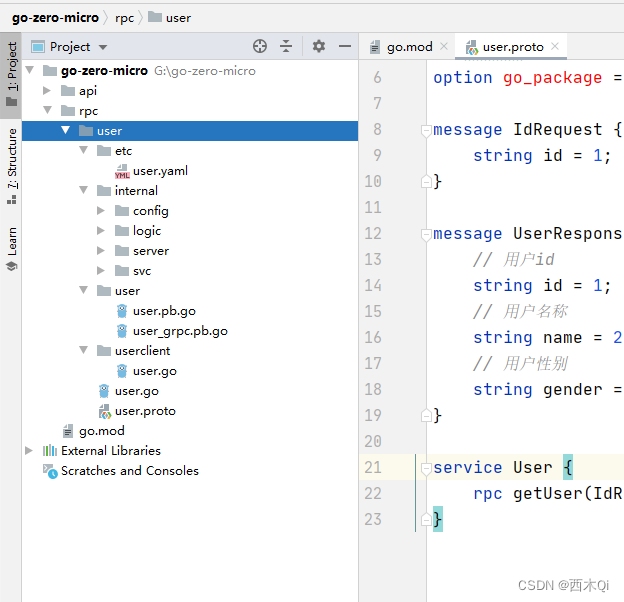Hide the Project panel with minus icon
Viewport: 624px width, 602px height.
[x=345, y=46]
